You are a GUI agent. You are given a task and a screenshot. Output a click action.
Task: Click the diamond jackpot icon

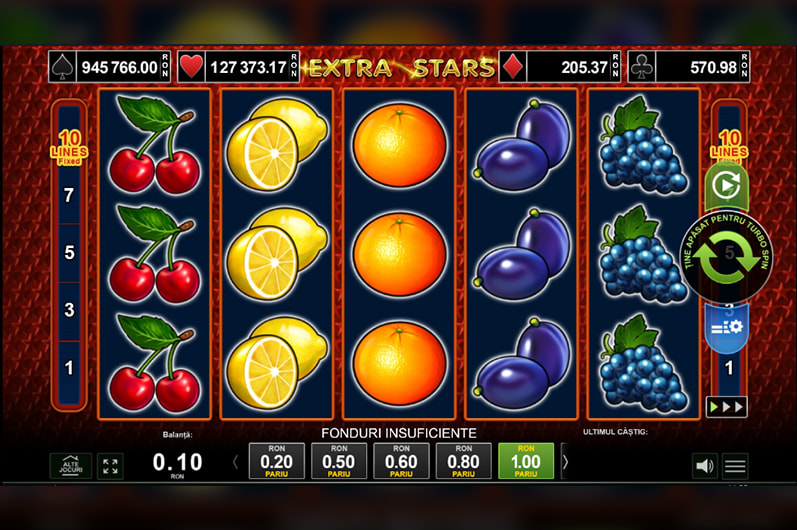tap(512, 67)
